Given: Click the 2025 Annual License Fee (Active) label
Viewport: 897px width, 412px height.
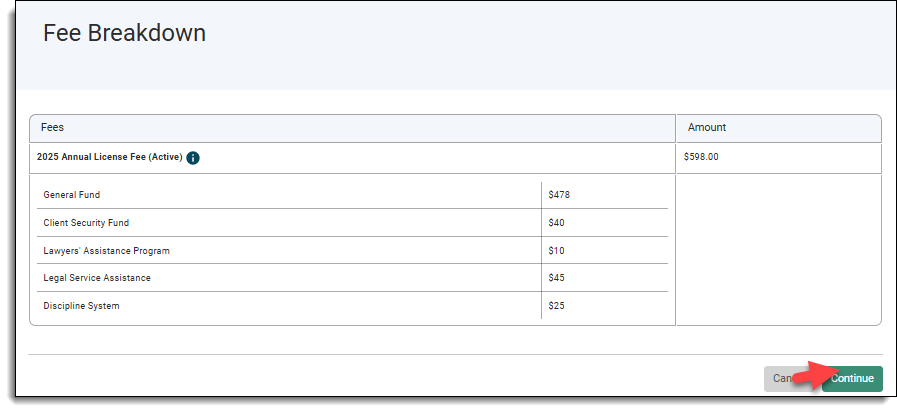Looking at the screenshot, I should tap(110, 158).
